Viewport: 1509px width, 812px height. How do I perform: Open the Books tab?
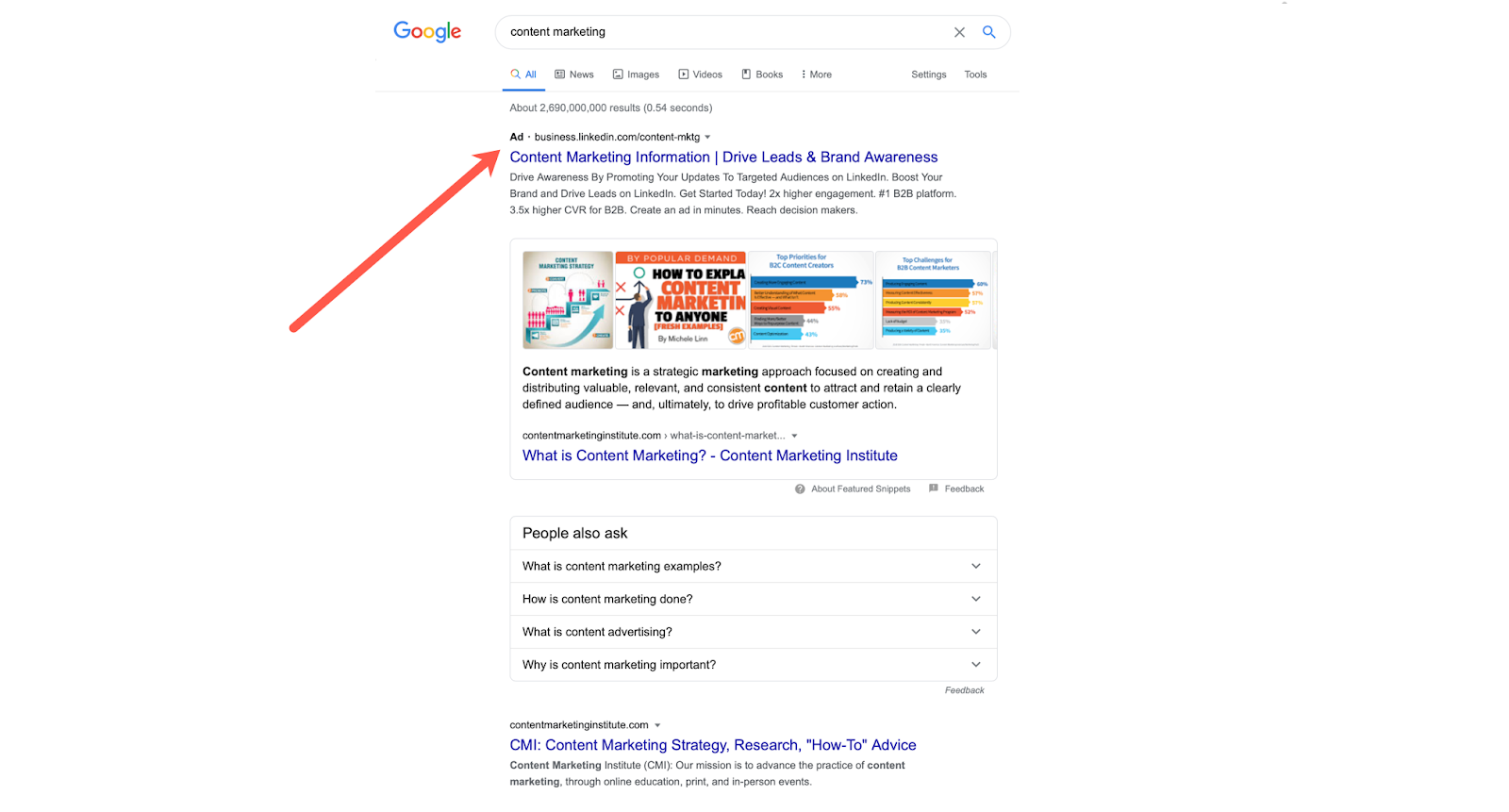(x=762, y=75)
